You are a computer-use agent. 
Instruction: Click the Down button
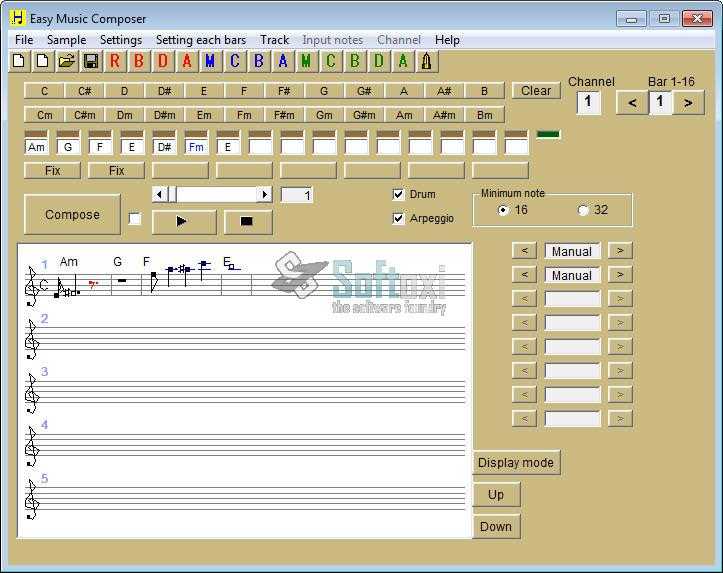496,527
